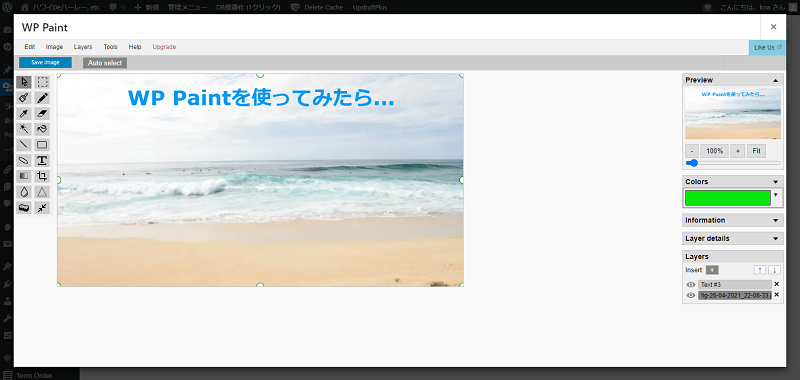Click Delete Cache in admin bar
This screenshot has height=380, width=800.
[317, 7]
